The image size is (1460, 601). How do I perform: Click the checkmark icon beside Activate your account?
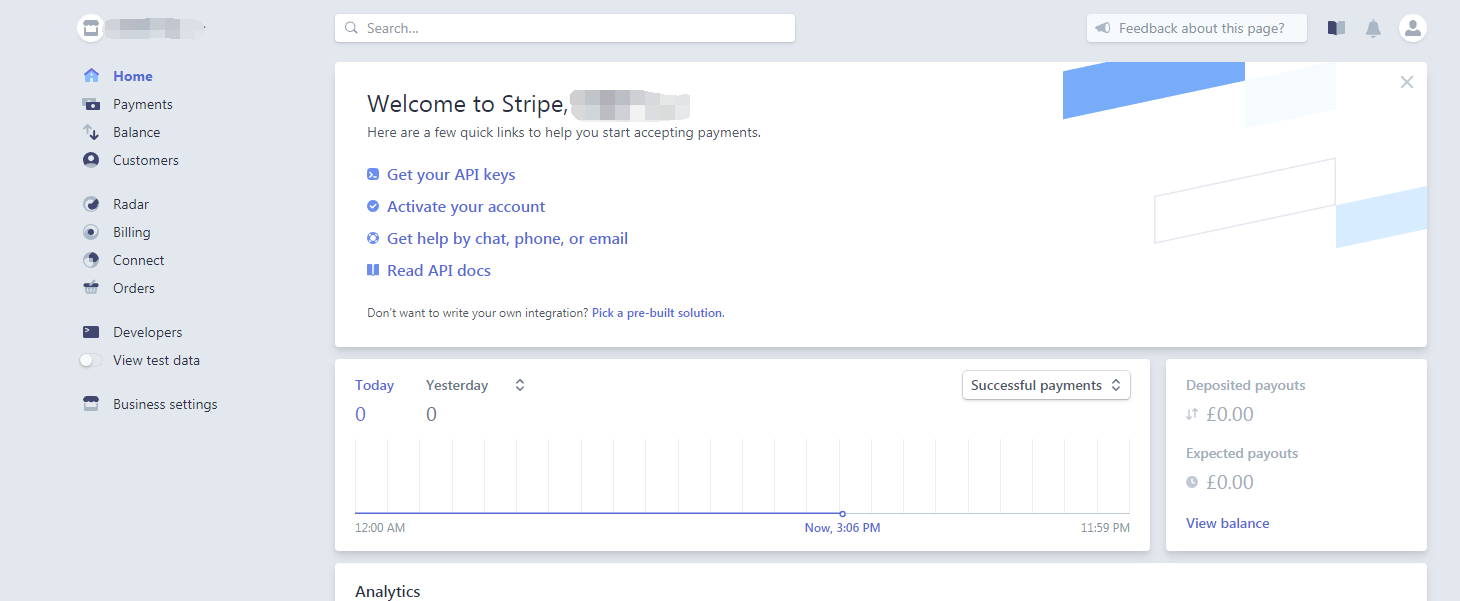point(373,206)
